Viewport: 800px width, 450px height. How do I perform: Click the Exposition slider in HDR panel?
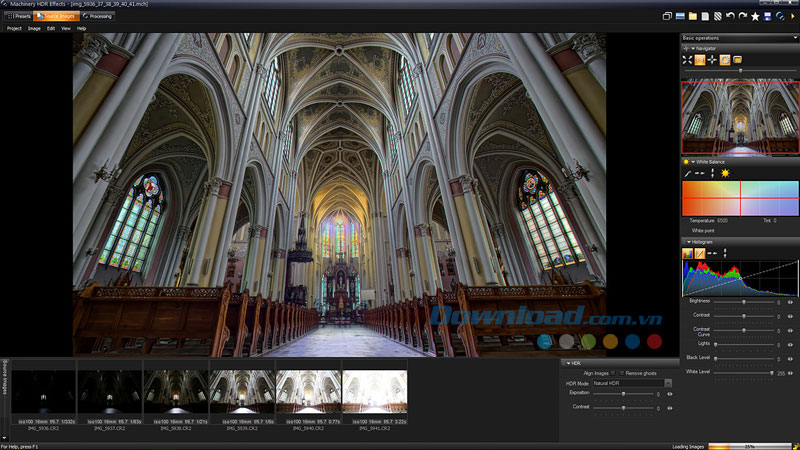point(624,394)
